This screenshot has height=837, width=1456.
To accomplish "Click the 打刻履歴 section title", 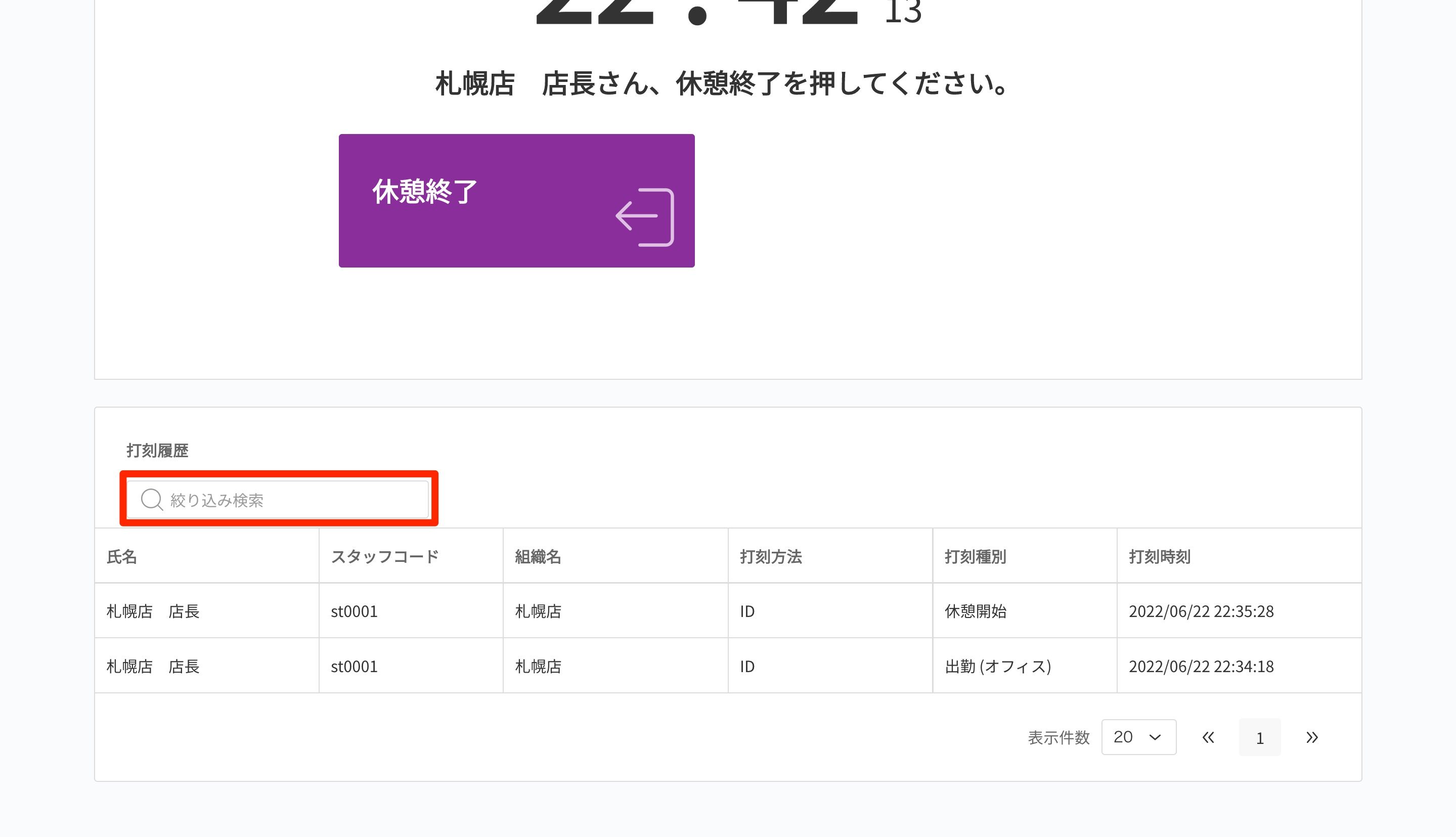I will coord(157,450).
